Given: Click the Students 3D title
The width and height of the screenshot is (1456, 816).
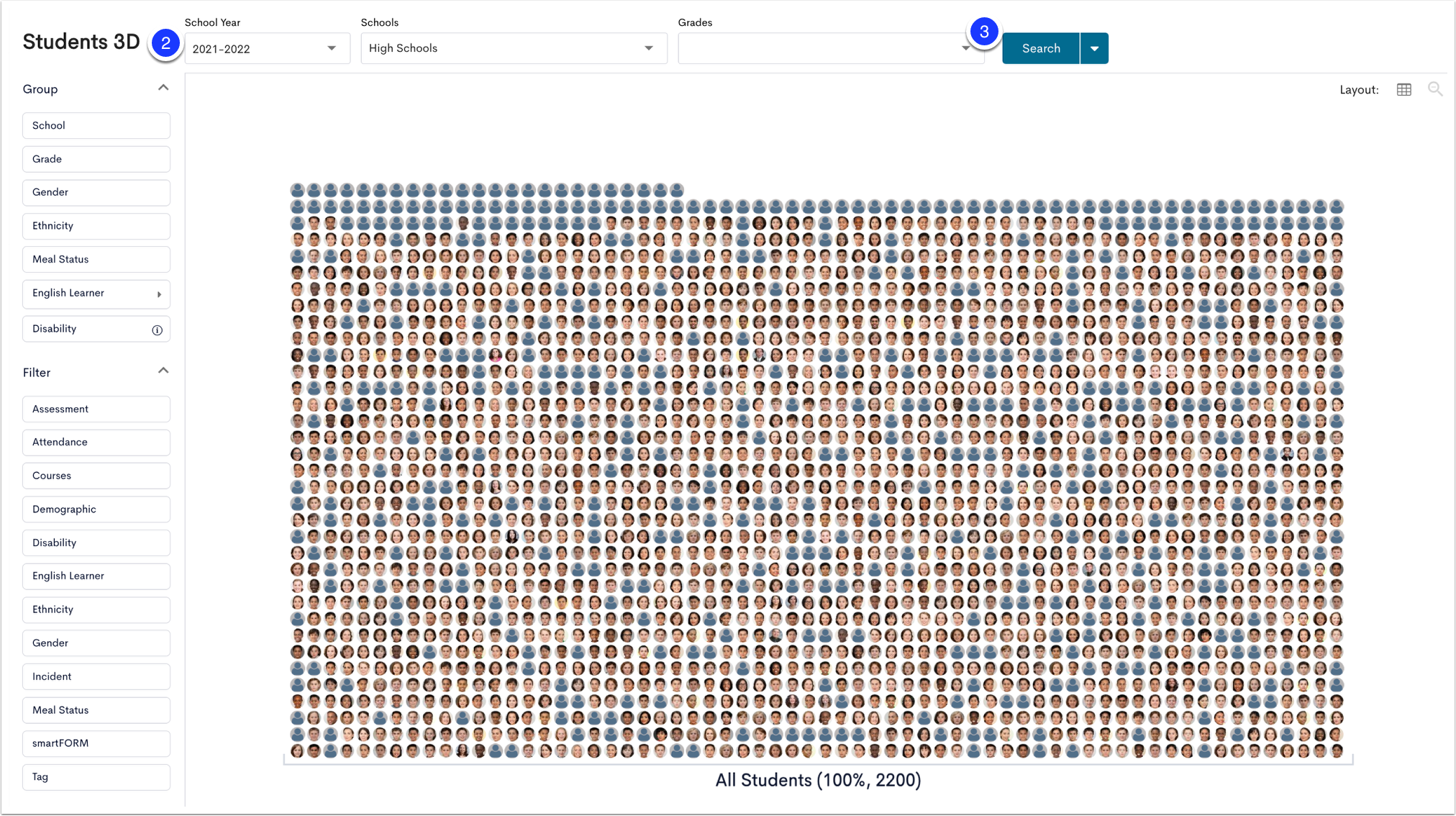Looking at the screenshot, I should click(81, 42).
